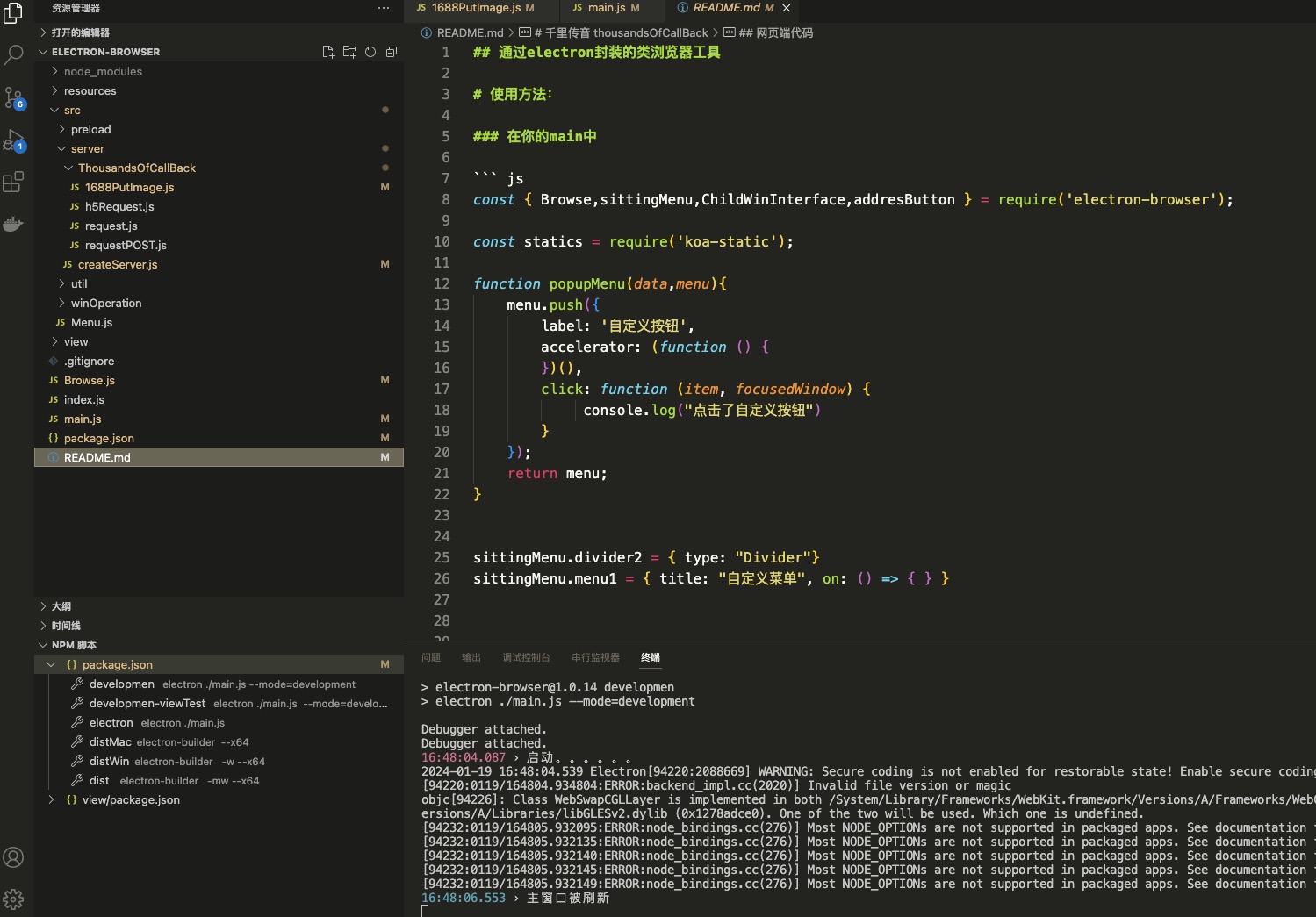Image resolution: width=1316 pixels, height=917 pixels.
Task: Refresh the explorer tree
Action: click(x=370, y=52)
